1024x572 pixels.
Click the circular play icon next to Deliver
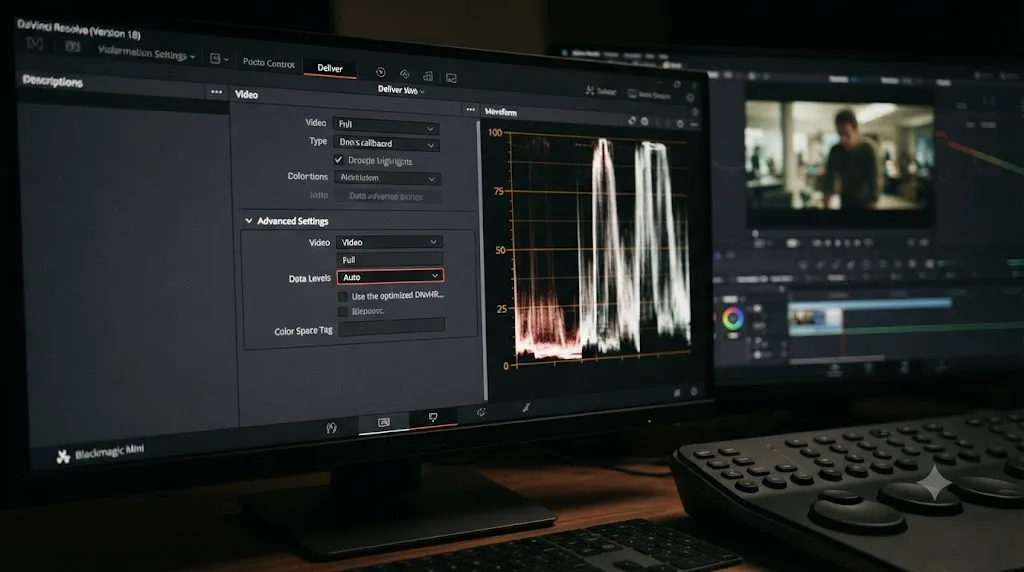pyautogui.click(x=381, y=72)
